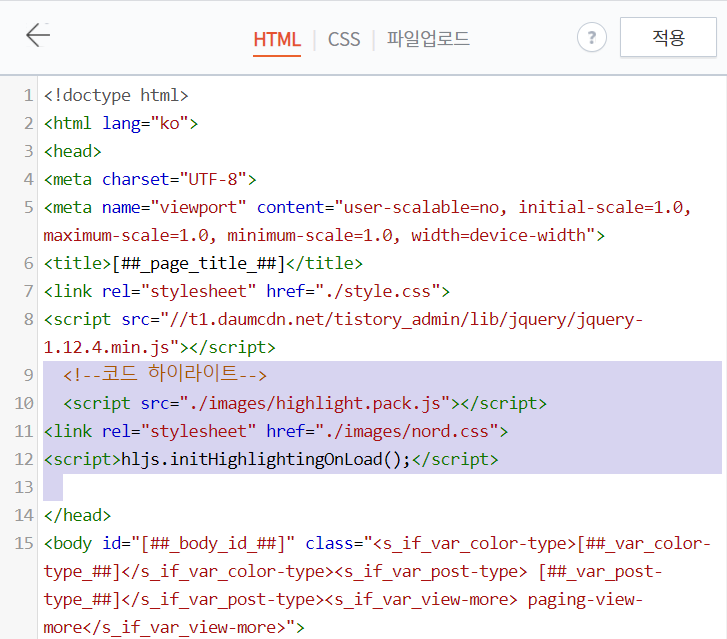Click the opening <head> tag line
Screen dimensions: 727x639
(72, 151)
